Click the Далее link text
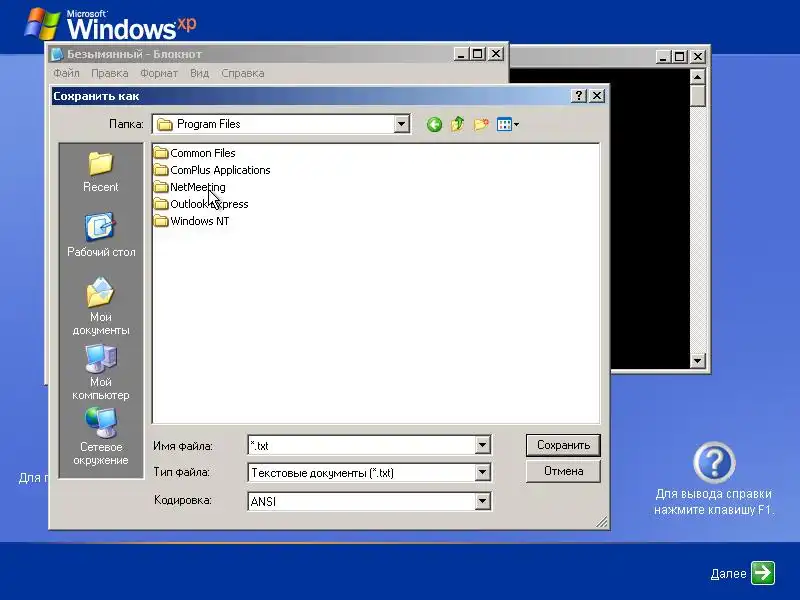Viewport: 800px width, 600px height. pos(728,573)
